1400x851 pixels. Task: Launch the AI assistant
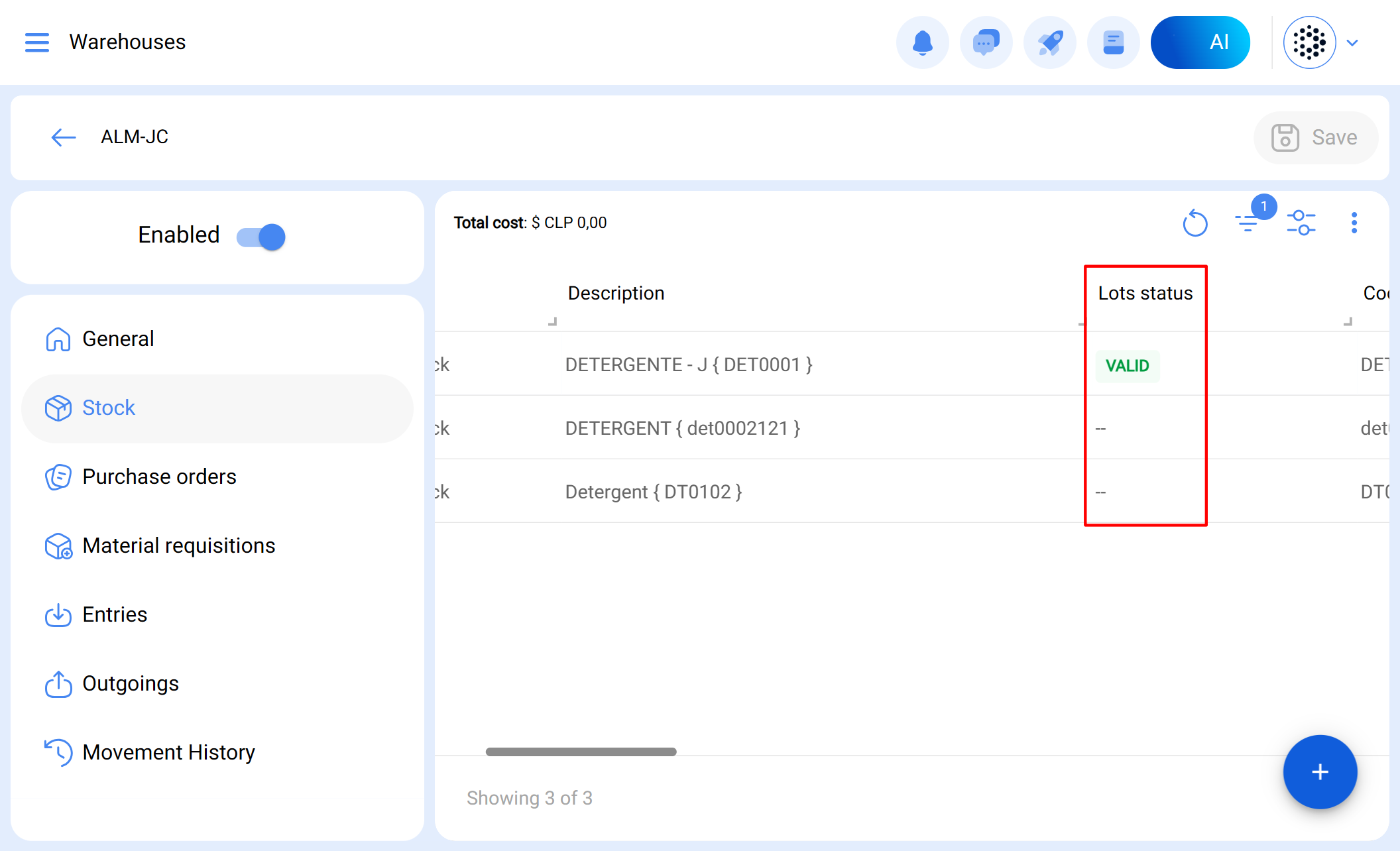click(1200, 42)
